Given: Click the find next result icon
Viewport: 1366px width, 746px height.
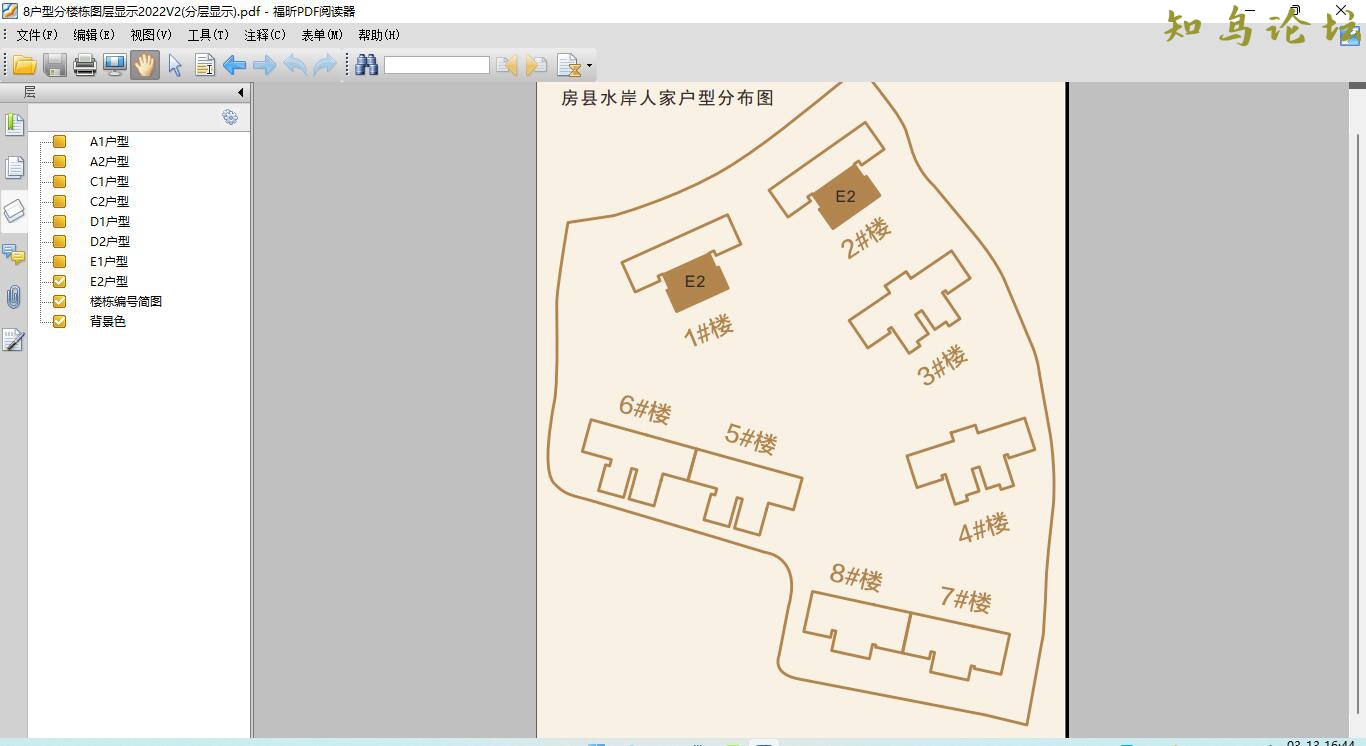Looking at the screenshot, I should pyautogui.click(x=537, y=66).
